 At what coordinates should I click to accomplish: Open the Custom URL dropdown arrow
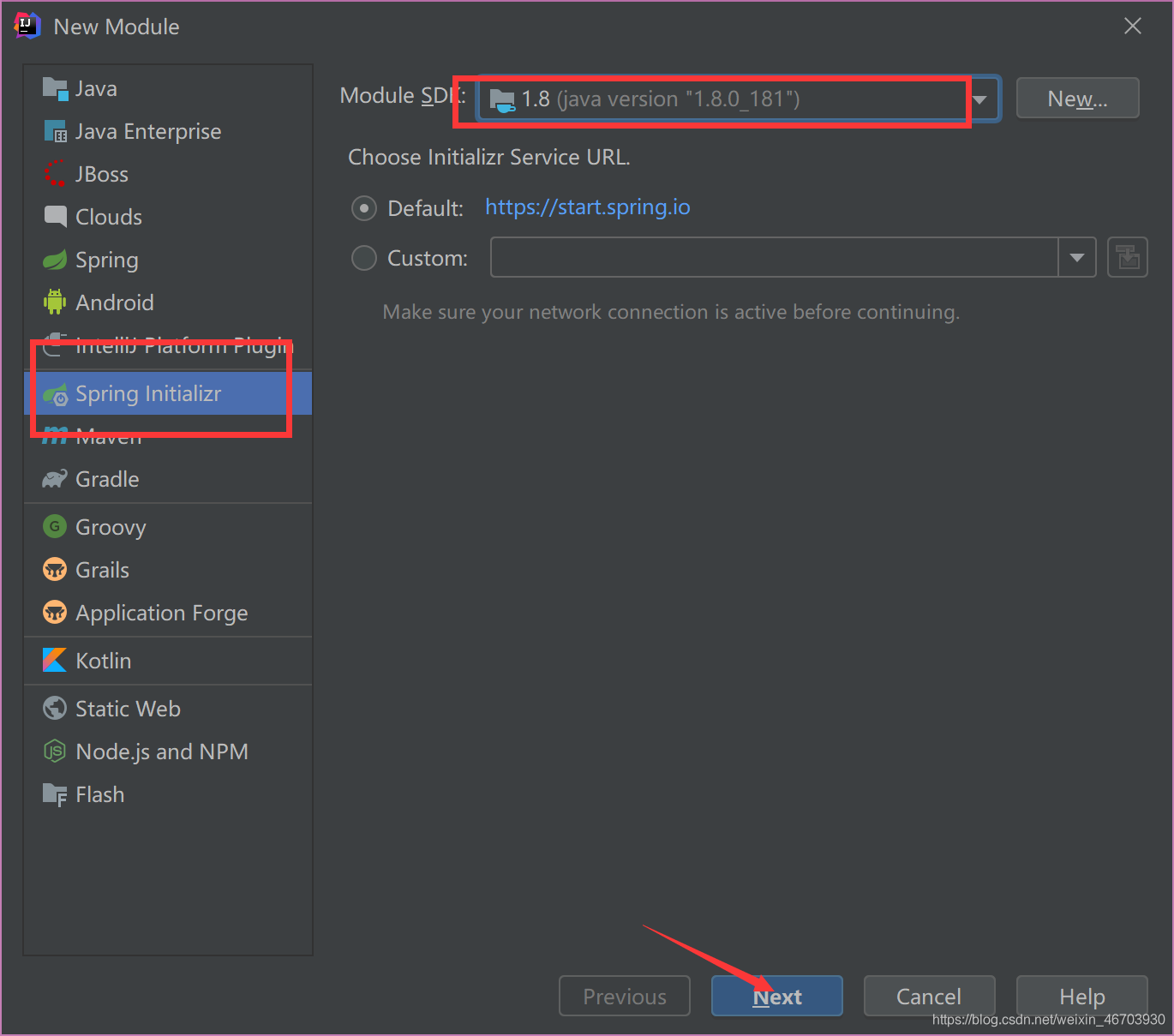click(1077, 257)
